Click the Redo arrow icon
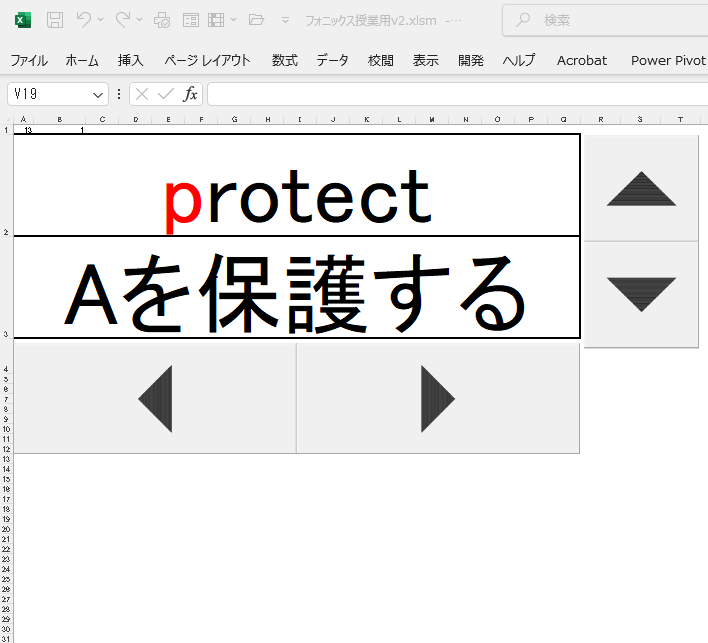The width and height of the screenshot is (708, 643). pos(123,20)
